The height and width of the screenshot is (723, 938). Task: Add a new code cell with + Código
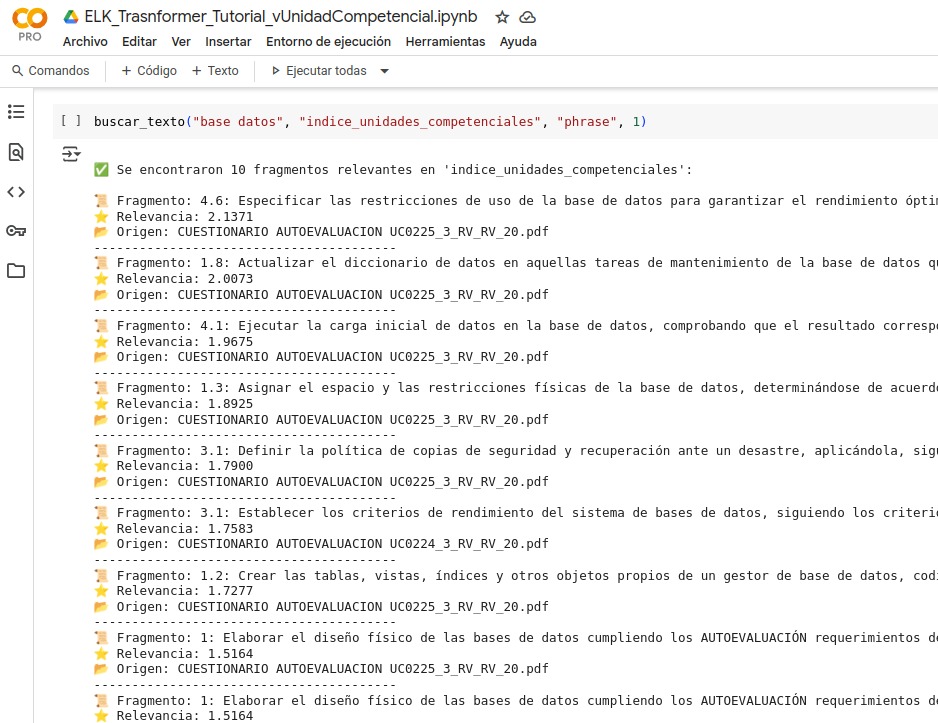point(149,71)
